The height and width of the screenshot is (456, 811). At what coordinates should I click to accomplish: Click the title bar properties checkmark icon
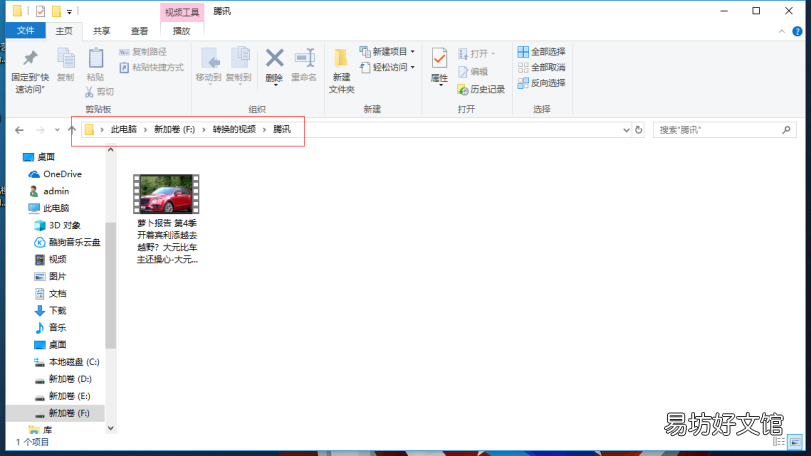tap(40, 11)
